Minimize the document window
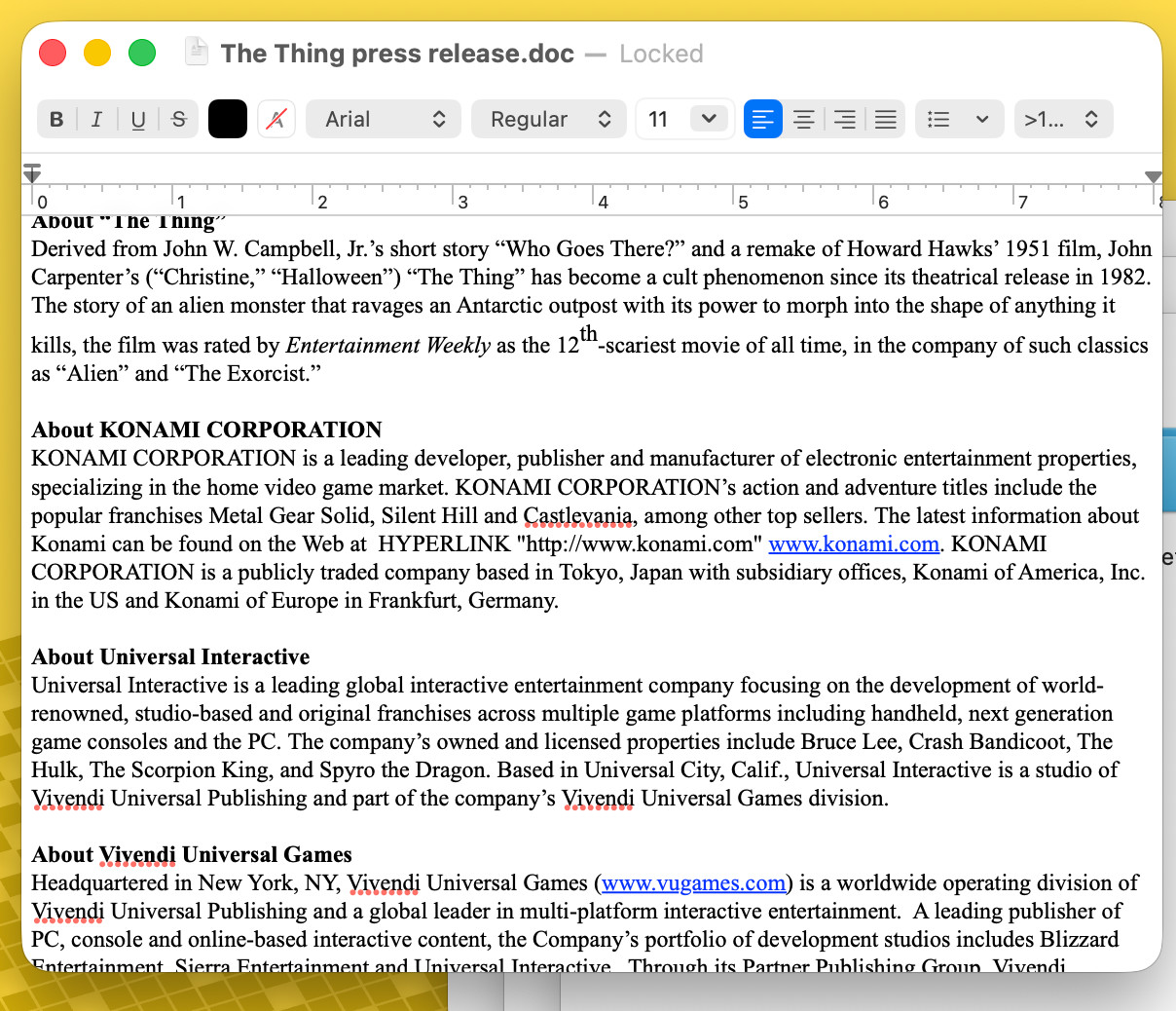The width and height of the screenshot is (1176, 1011). pyautogui.click(x=97, y=53)
